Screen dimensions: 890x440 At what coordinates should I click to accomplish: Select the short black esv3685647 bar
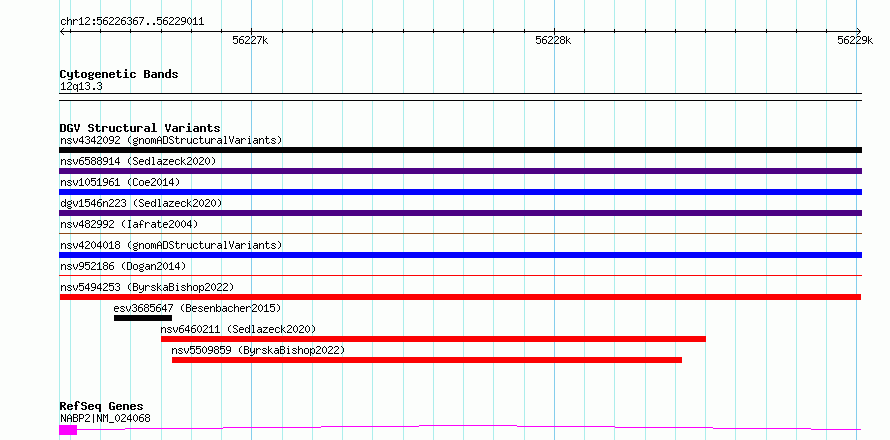(142, 318)
